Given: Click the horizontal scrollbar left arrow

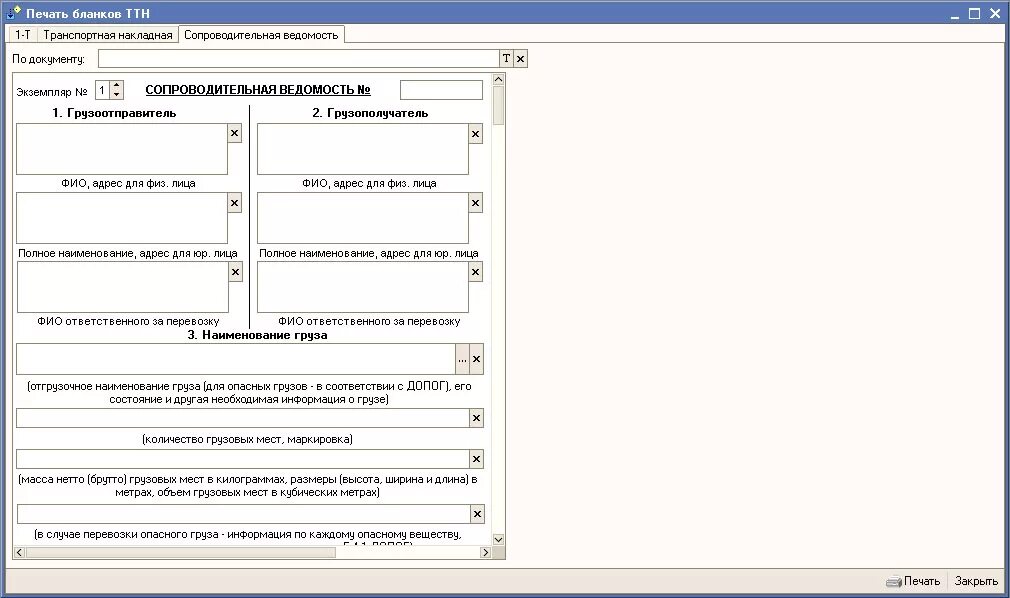Looking at the screenshot, I should (x=19, y=552).
